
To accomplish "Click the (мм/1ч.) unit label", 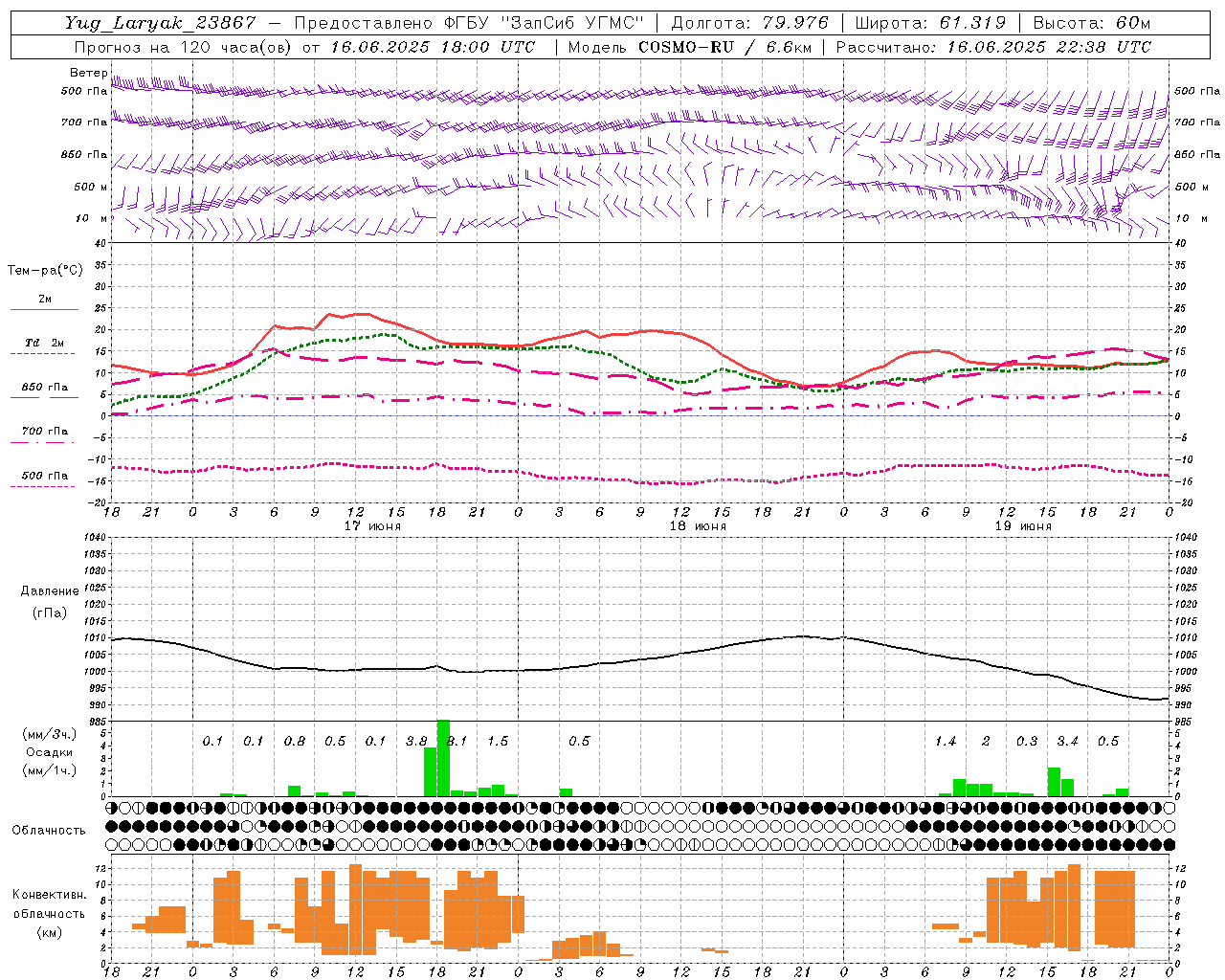I will [49, 770].
